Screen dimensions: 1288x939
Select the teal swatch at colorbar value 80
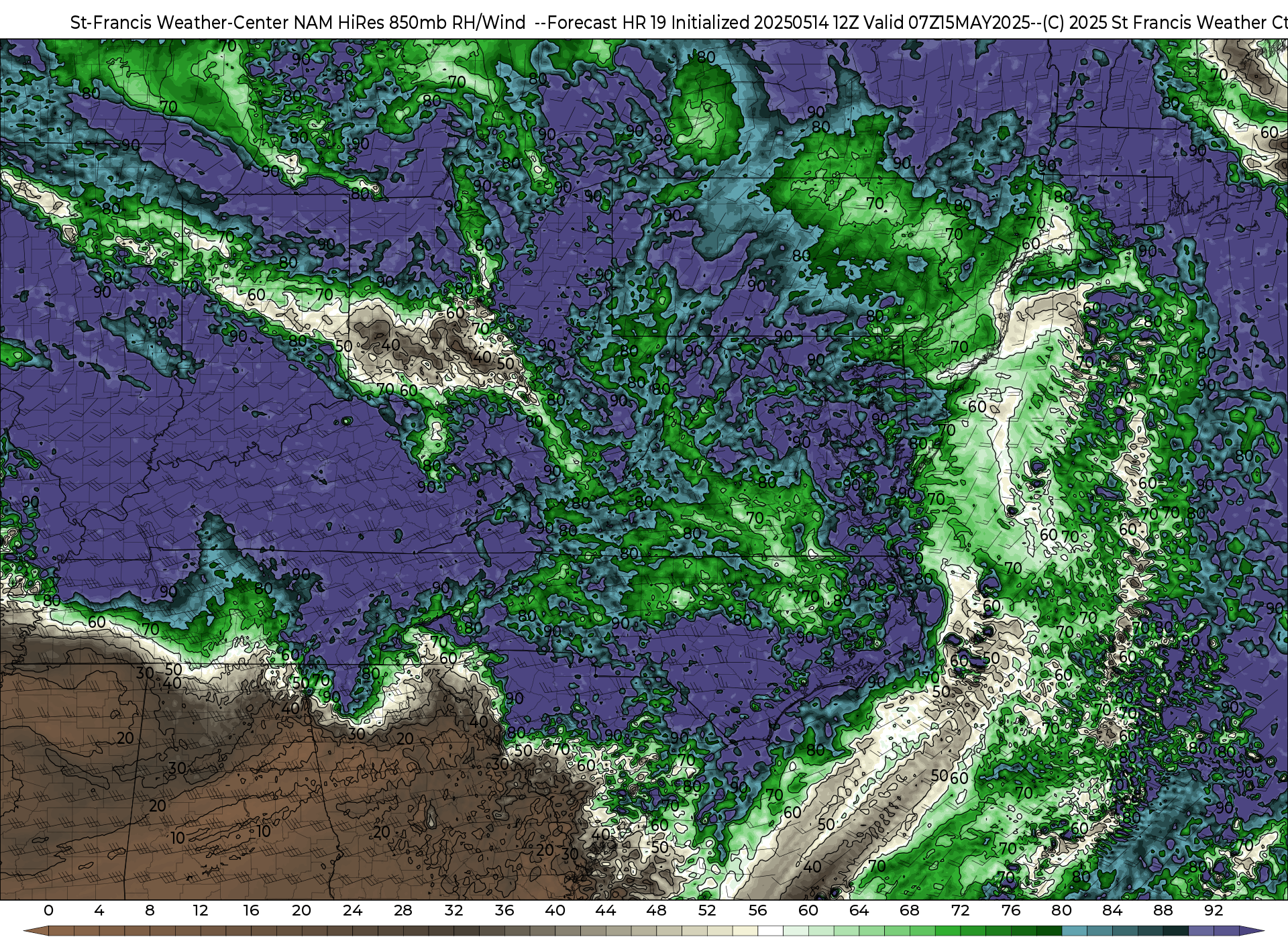tap(1074, 931)
